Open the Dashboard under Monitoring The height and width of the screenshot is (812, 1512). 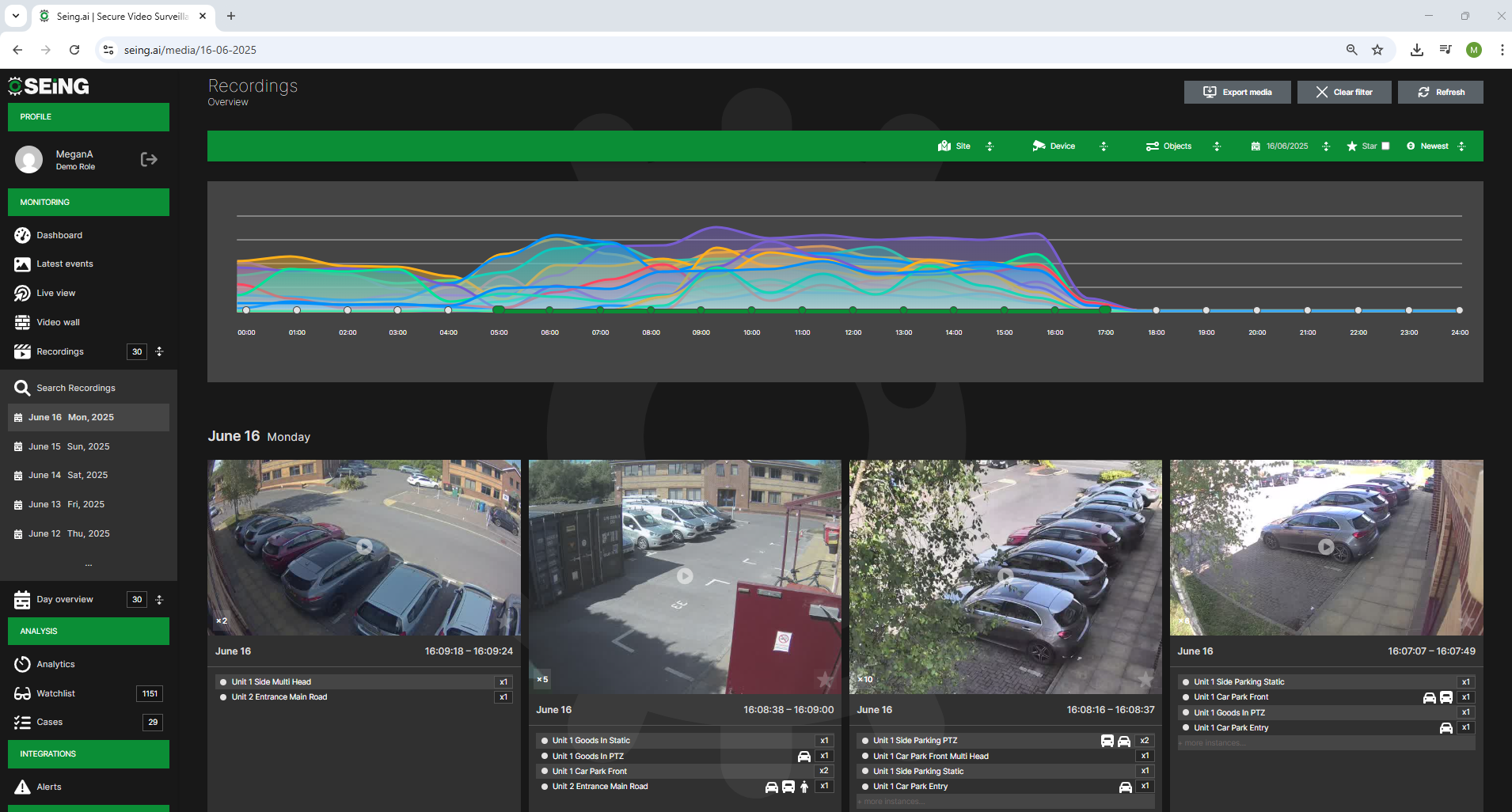point(59,235)
